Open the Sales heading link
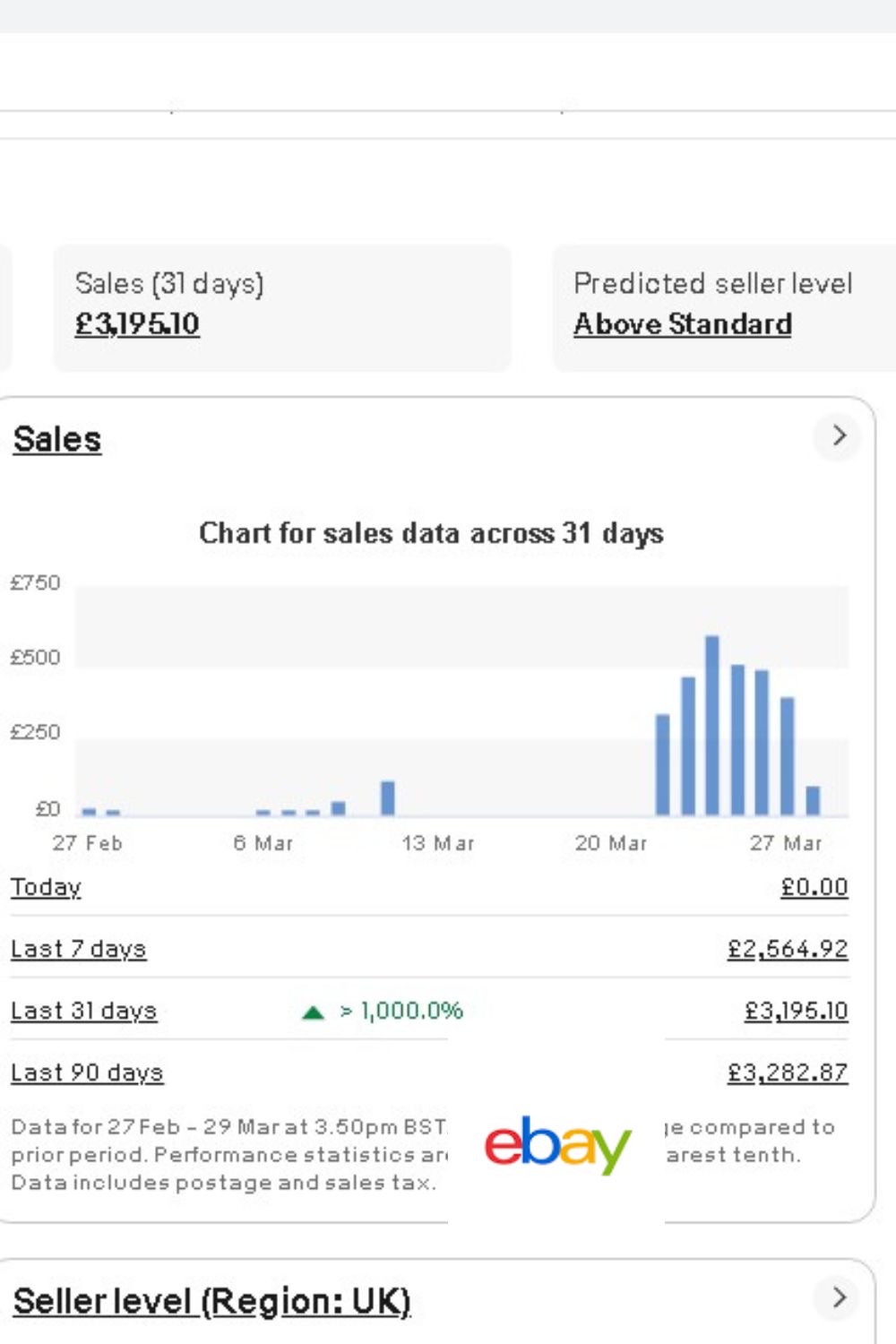The width and height of the screenshot is (896, 1344). [57, 440]
